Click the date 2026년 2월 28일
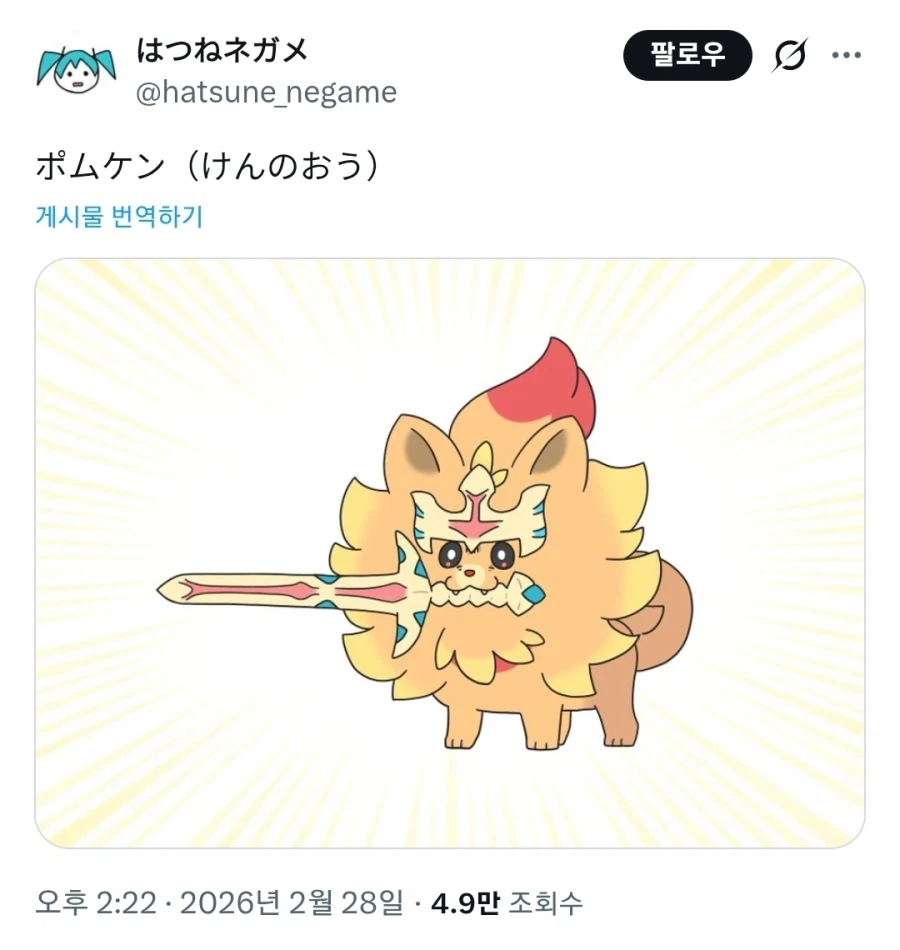The height and width of the screenshot is (950, 900). click(292, 903)
